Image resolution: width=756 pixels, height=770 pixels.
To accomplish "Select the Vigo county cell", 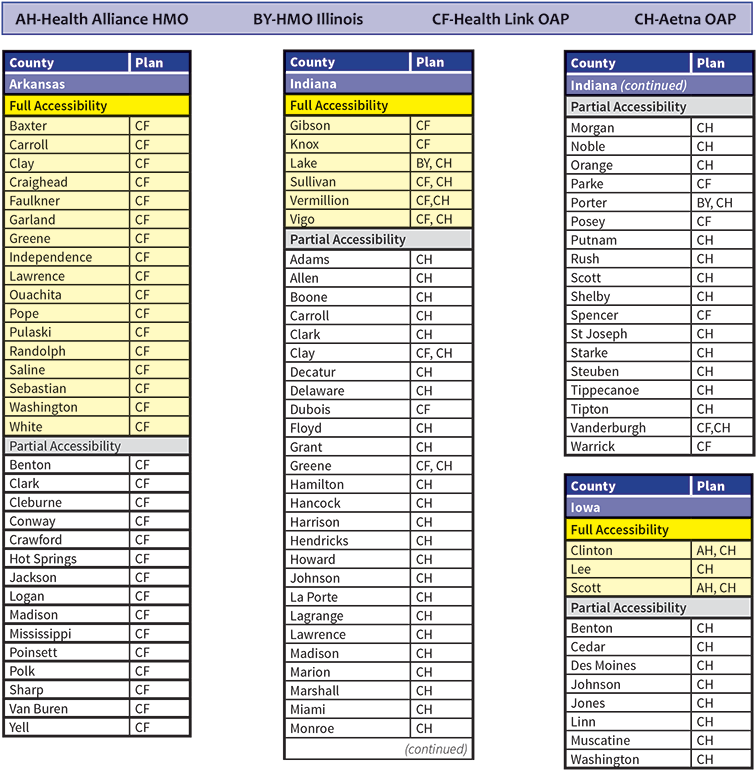I will [347, 219].
